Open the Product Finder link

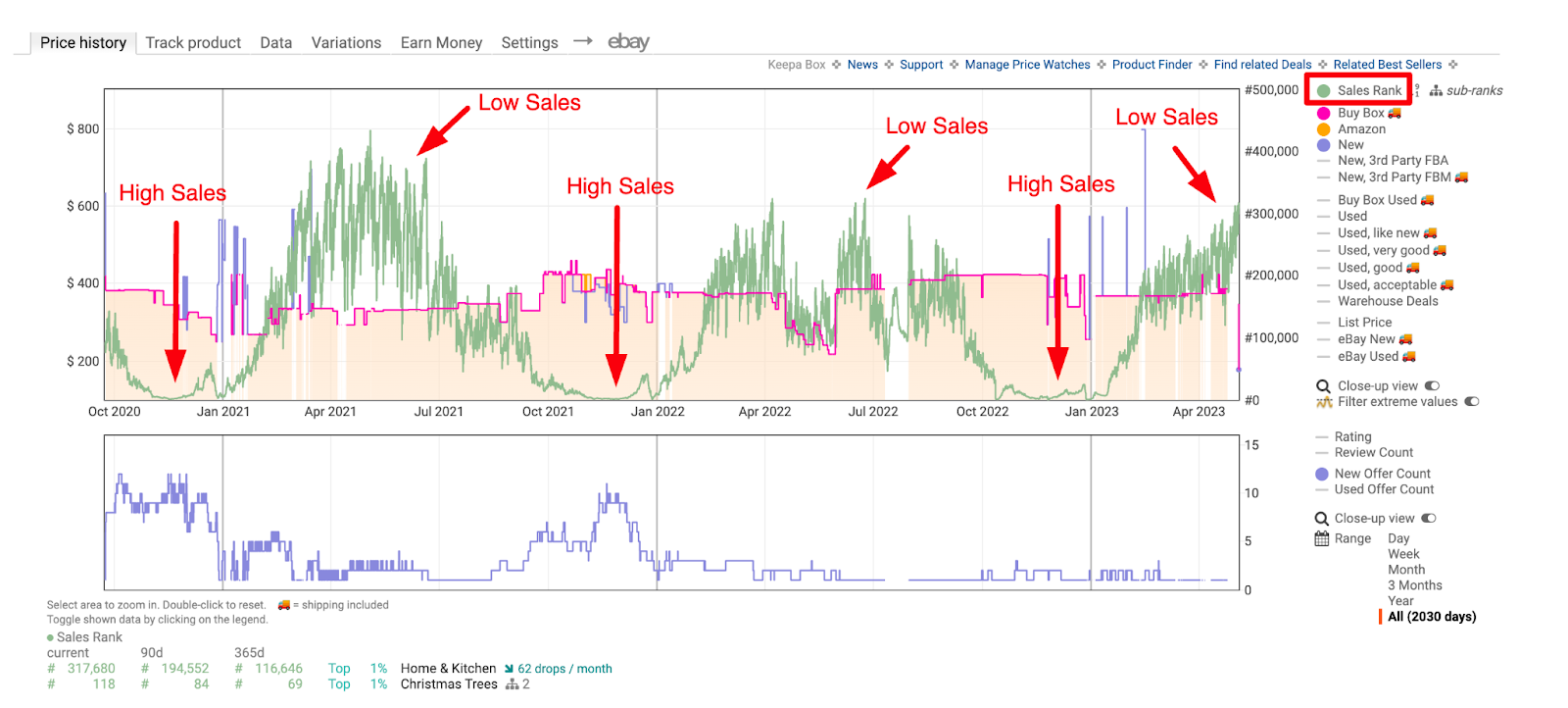(x=1151, y=65)
